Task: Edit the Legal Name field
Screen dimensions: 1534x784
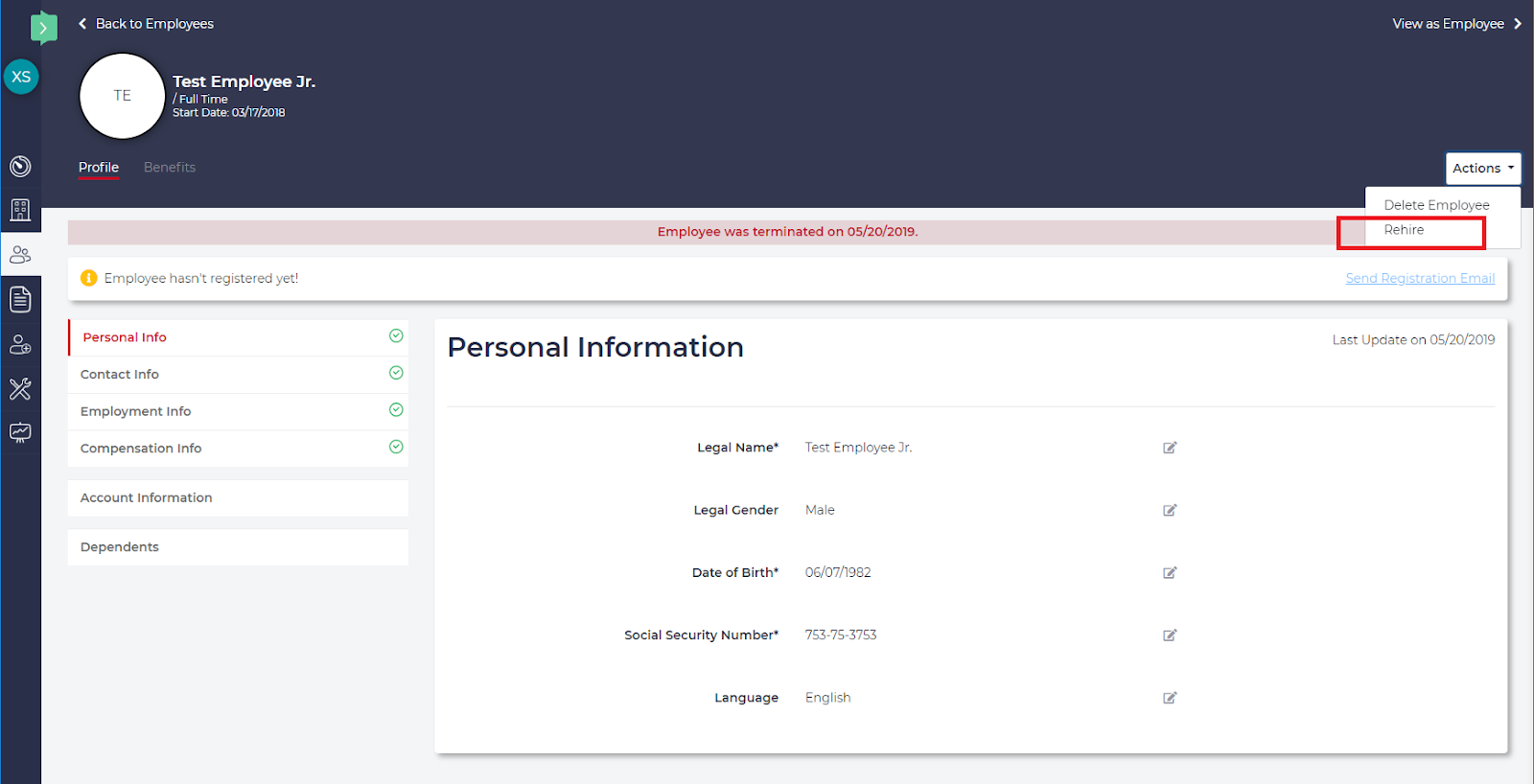Action: coord(1170,448)
